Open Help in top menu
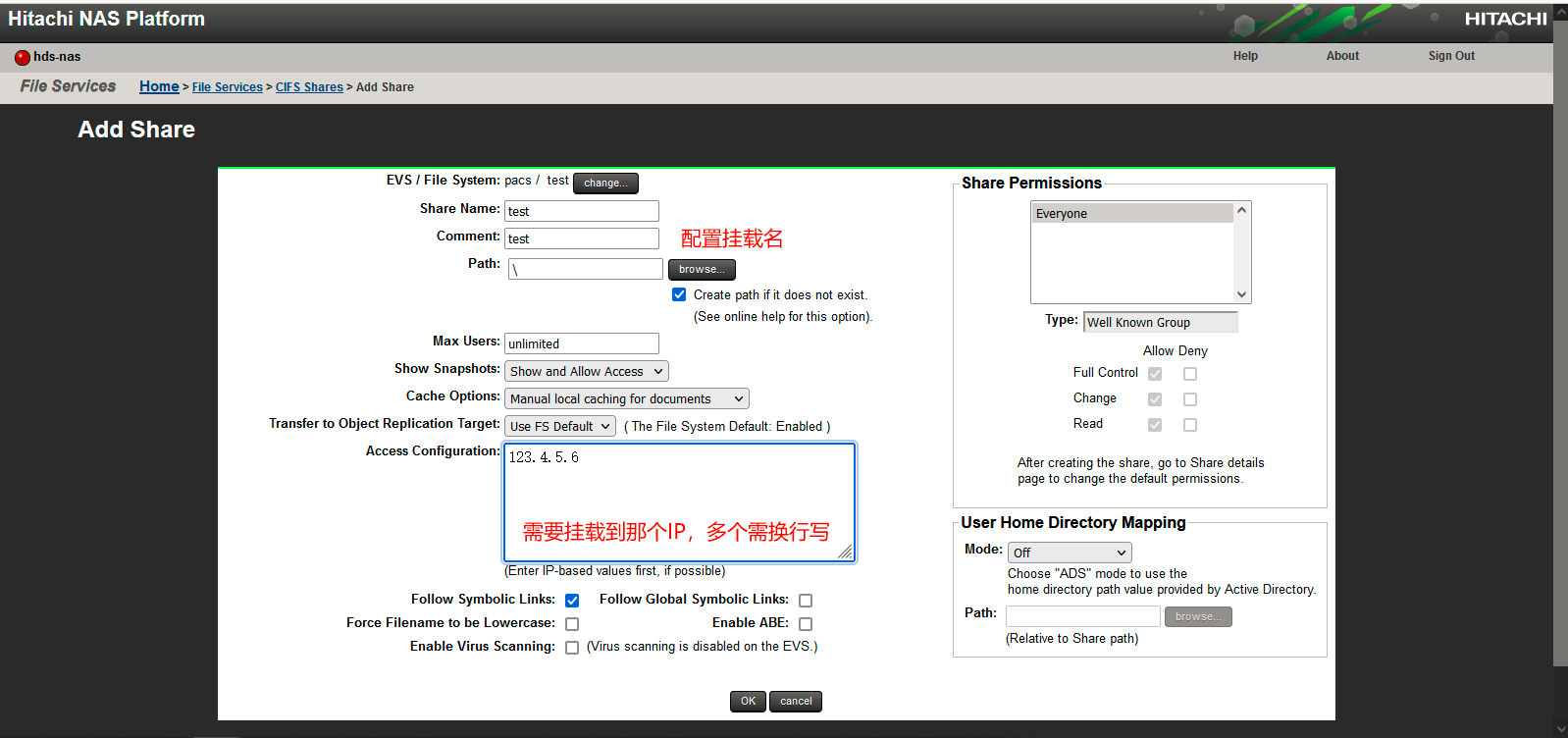Screen dimensions: 1568x738 click(1245, 56)
